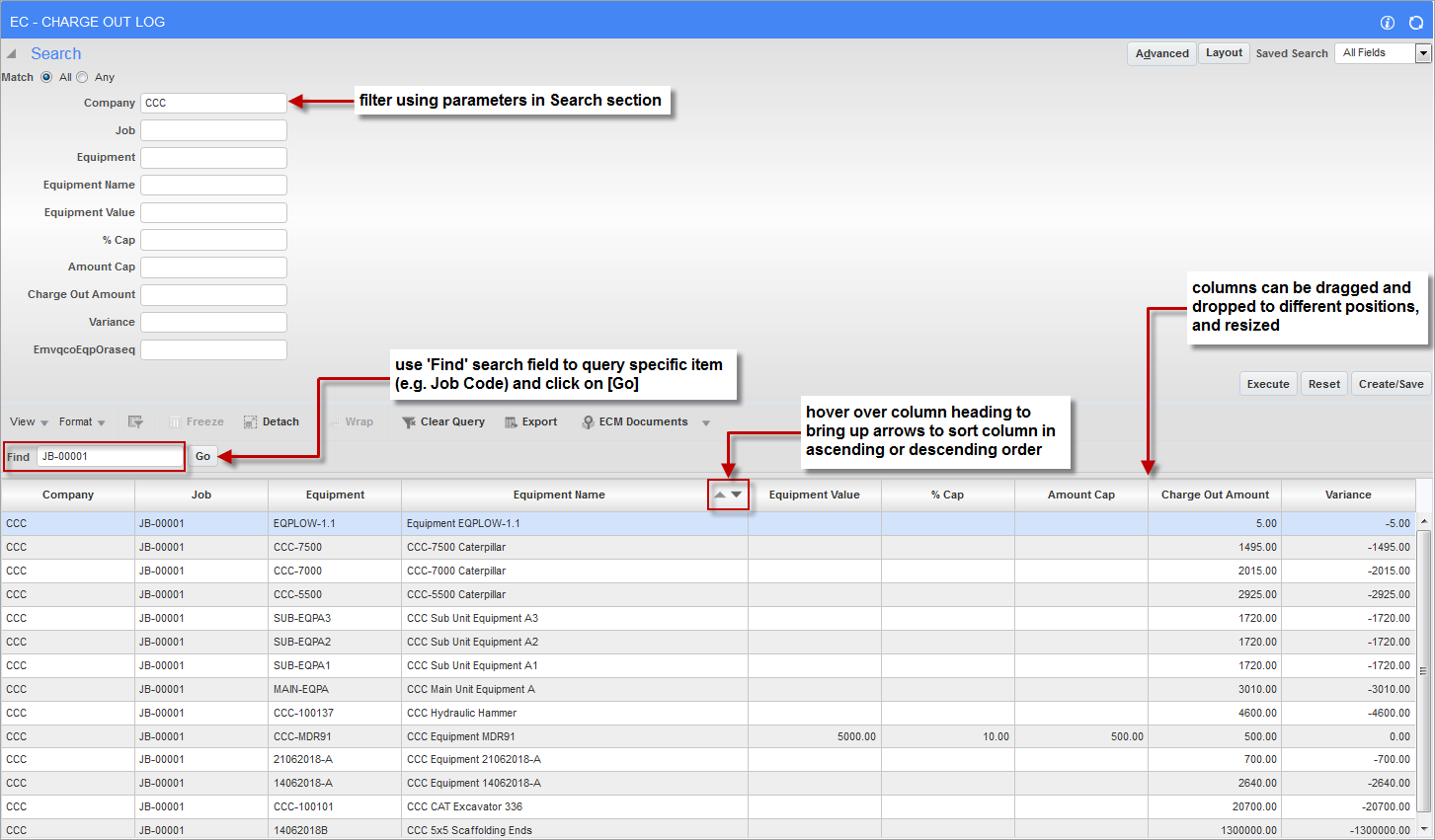Open the View menu
Screen dimensions: 1435x840
click(29, 422)
